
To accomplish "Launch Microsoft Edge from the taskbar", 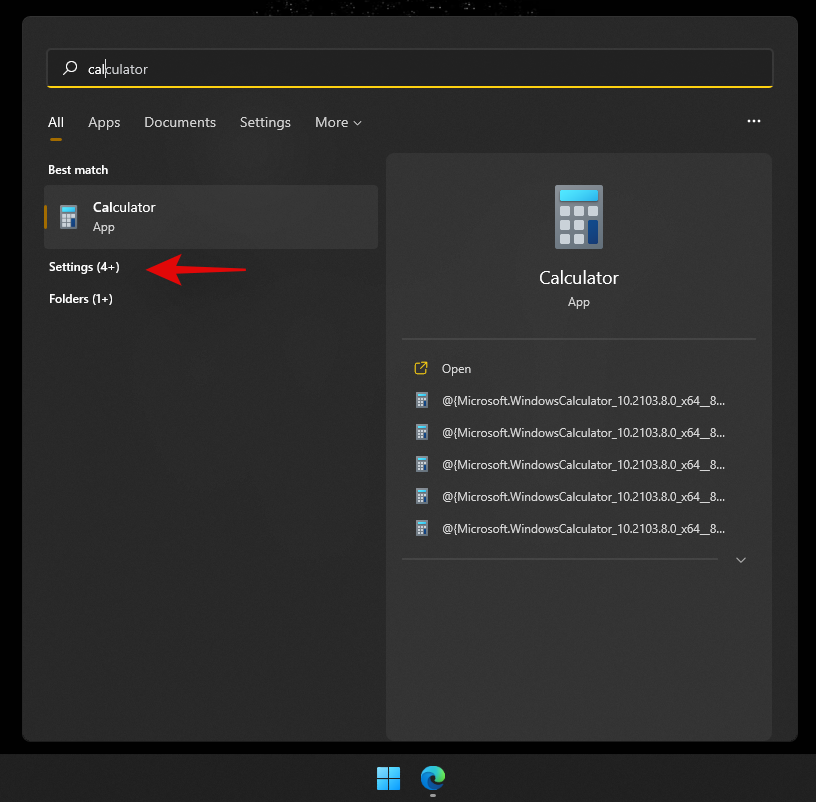I will point(432,779).
